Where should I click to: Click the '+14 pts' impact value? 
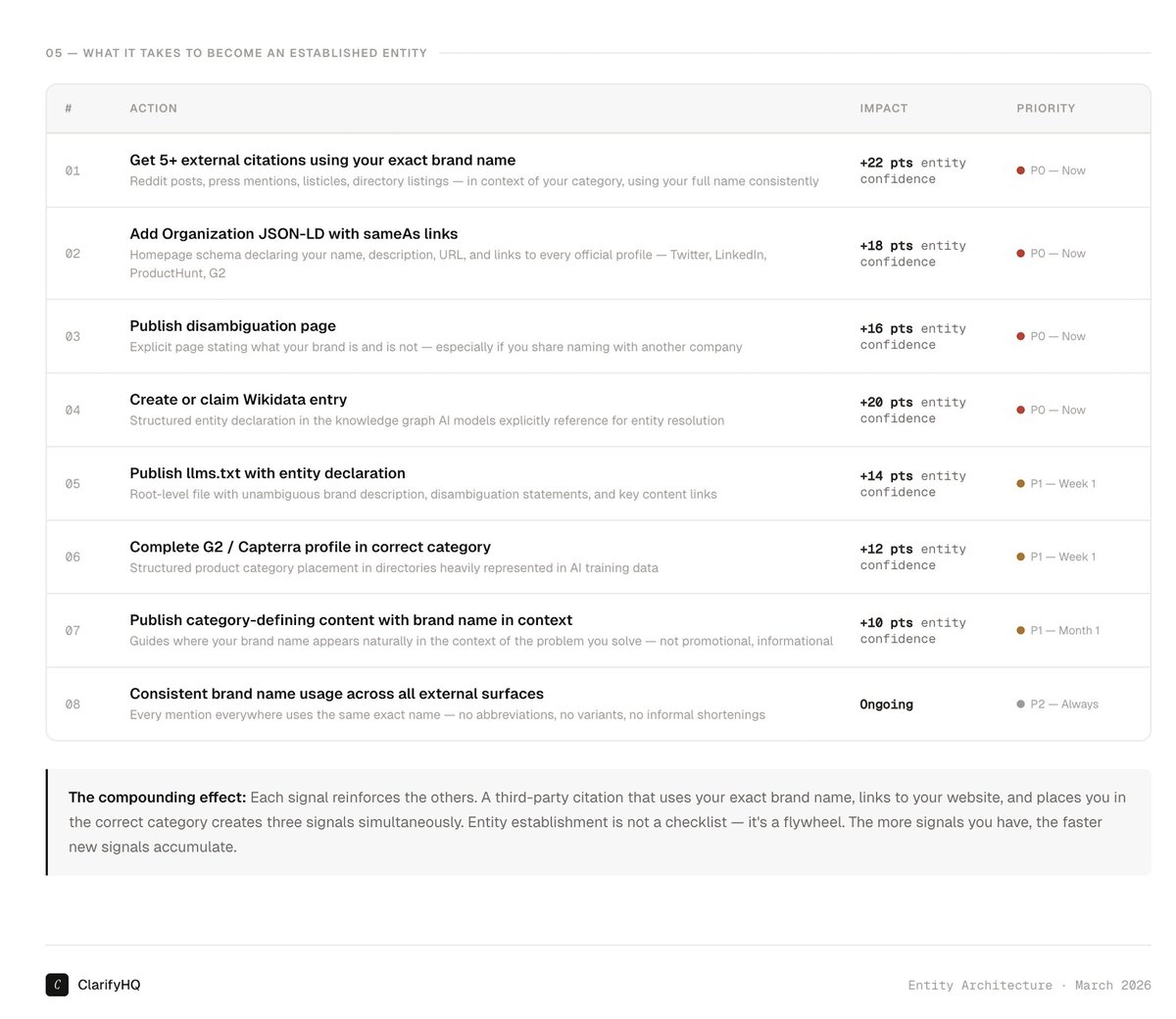click(x=886, y=475)
